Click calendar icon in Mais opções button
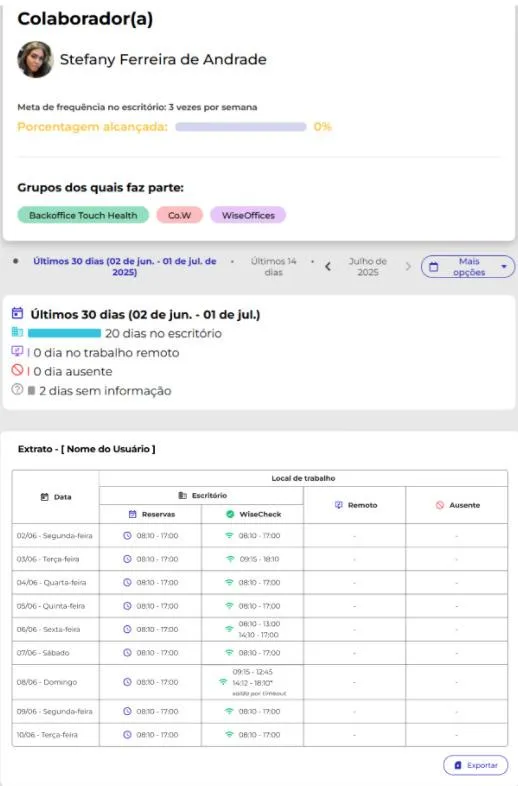The height and width of the screenshot is (786, 518). pos(434,267)
